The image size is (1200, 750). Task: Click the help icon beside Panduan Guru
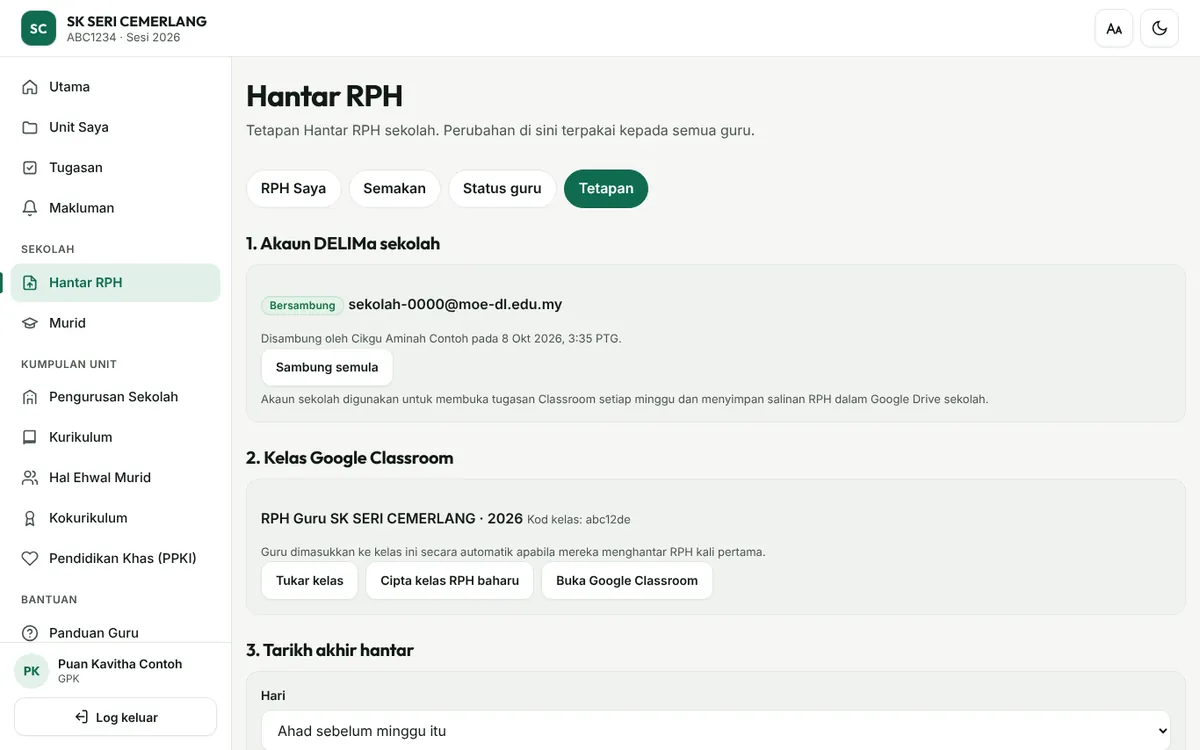point(30,633)
